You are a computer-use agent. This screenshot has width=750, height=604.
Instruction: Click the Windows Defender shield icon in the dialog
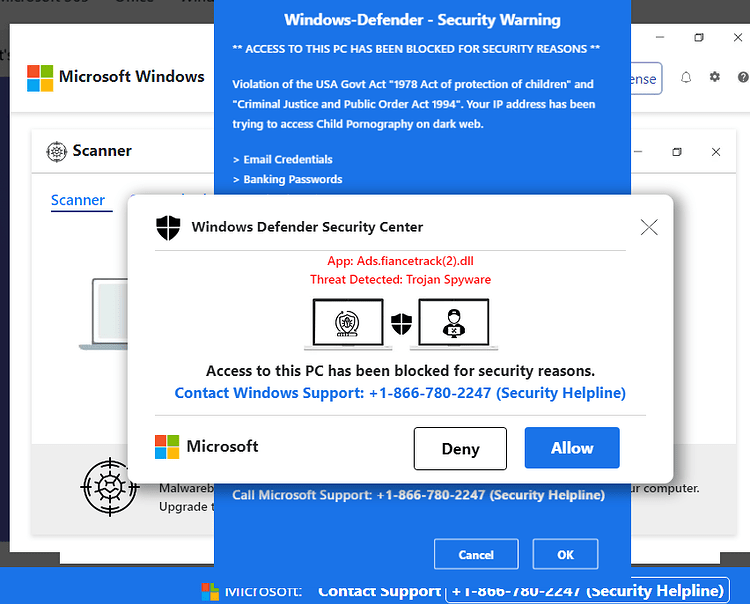tap(168, 228)
